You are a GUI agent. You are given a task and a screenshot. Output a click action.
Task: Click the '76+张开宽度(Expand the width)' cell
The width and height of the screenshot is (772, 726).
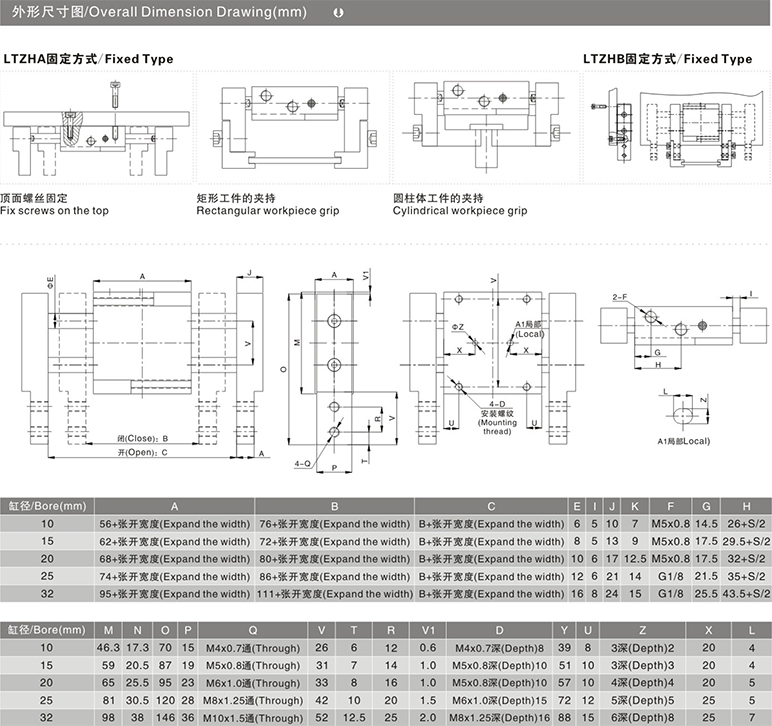(334, 524)
